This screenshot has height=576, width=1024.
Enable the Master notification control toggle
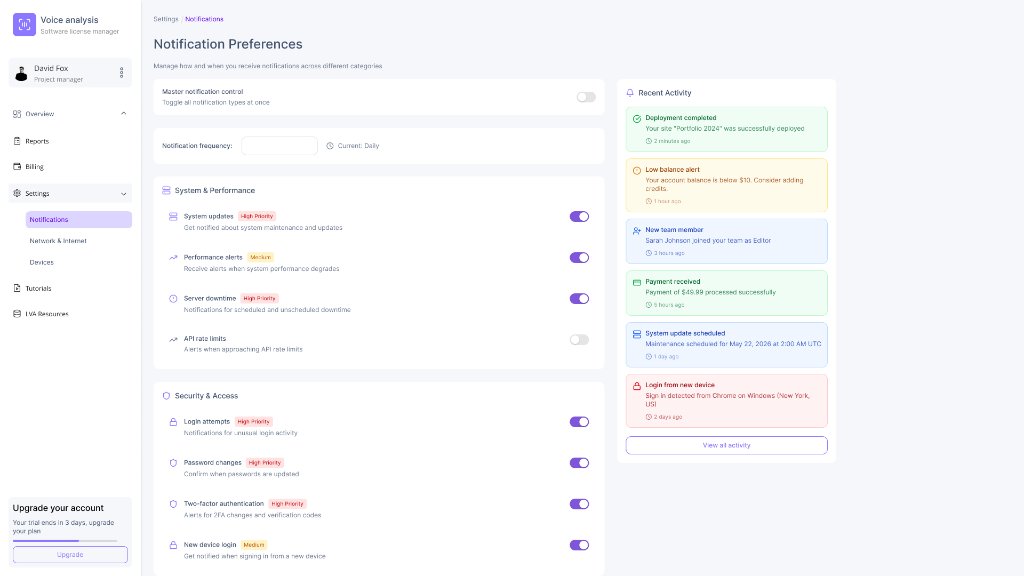point(586,97)
